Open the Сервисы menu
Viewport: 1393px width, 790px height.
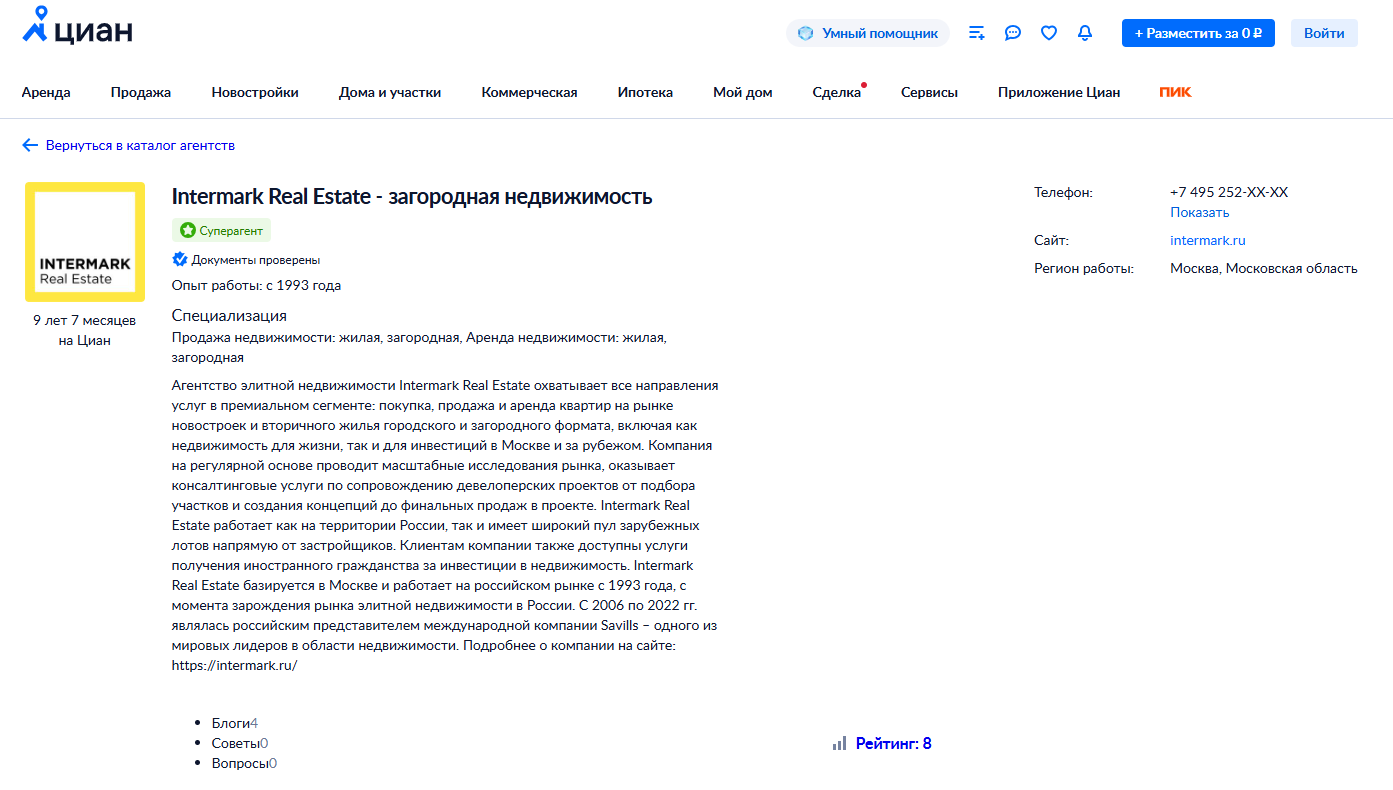929,92
